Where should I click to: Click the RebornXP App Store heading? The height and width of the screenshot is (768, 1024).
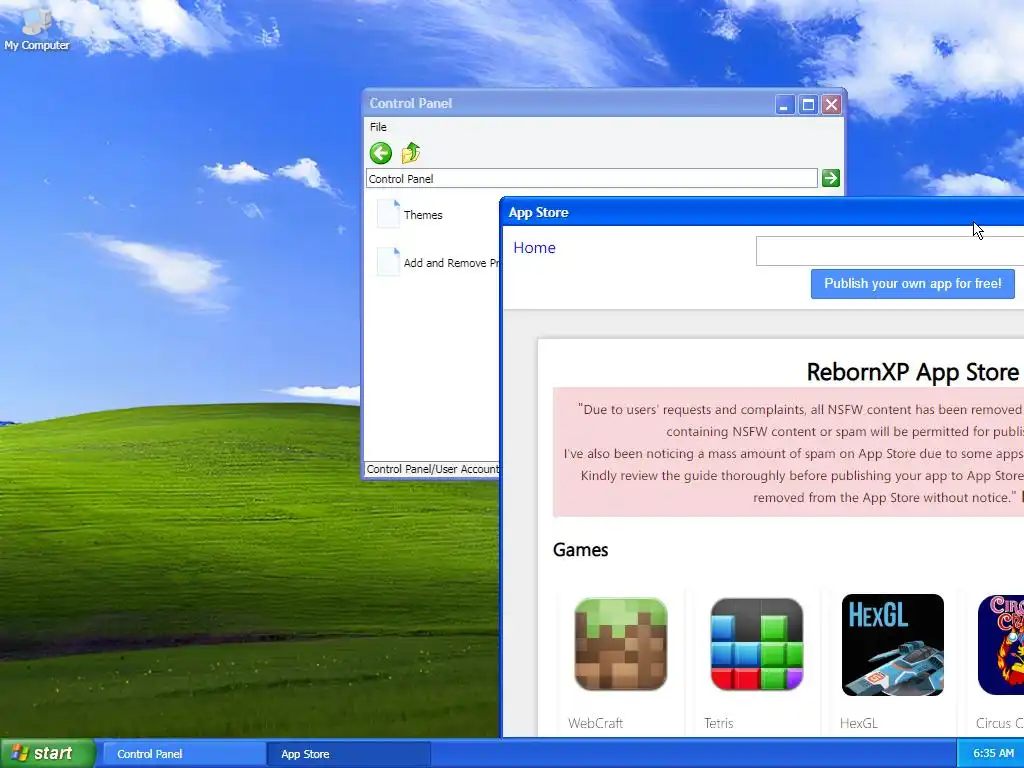point(912,372)
